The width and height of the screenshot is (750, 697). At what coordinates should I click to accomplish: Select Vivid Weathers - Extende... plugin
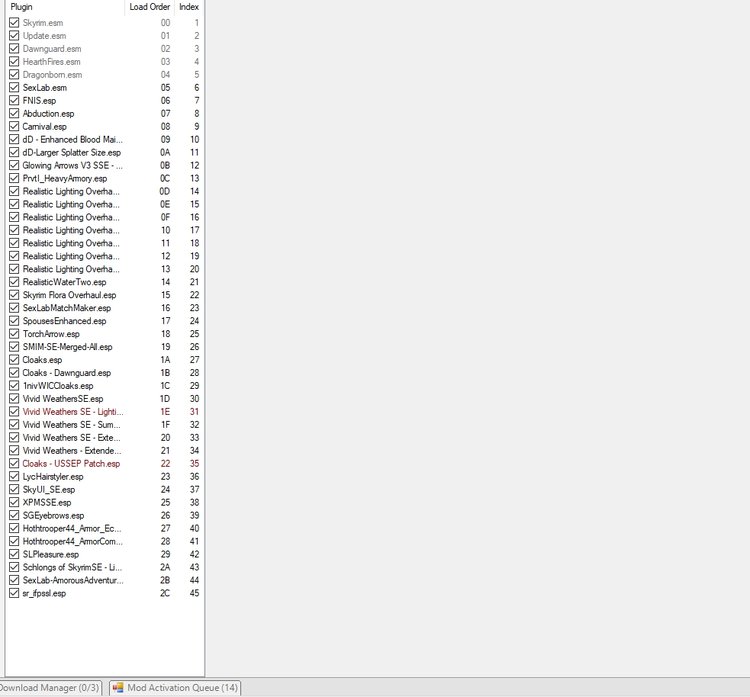72,451
